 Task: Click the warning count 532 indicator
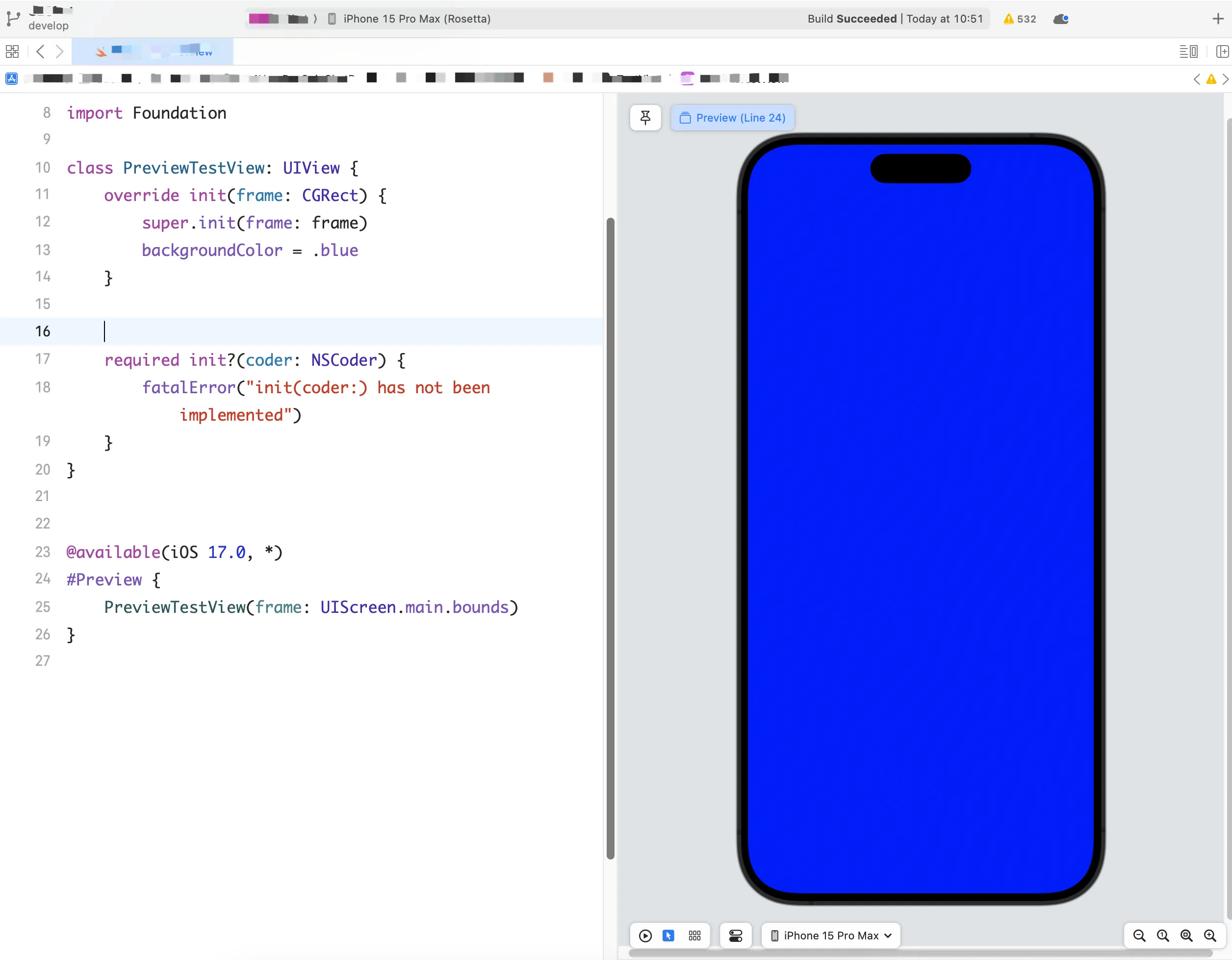pyautogui.click(x=1020, y=19)
